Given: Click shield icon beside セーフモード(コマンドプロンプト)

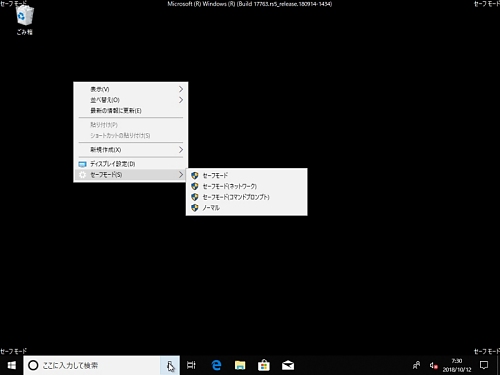Looking at the screenshot, I should (x=195, y=197).
